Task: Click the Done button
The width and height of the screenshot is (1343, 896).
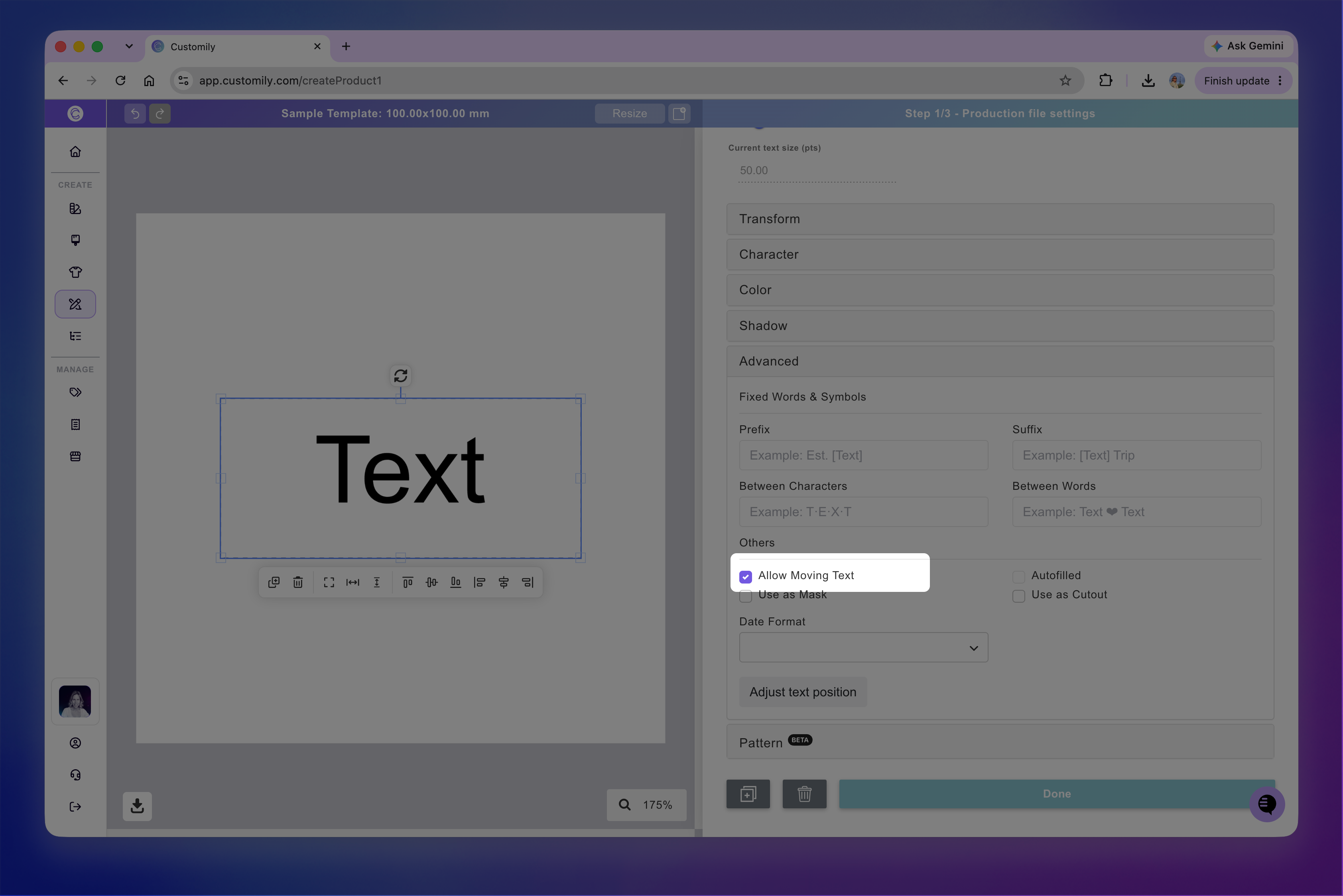Action: (1057, 794)
